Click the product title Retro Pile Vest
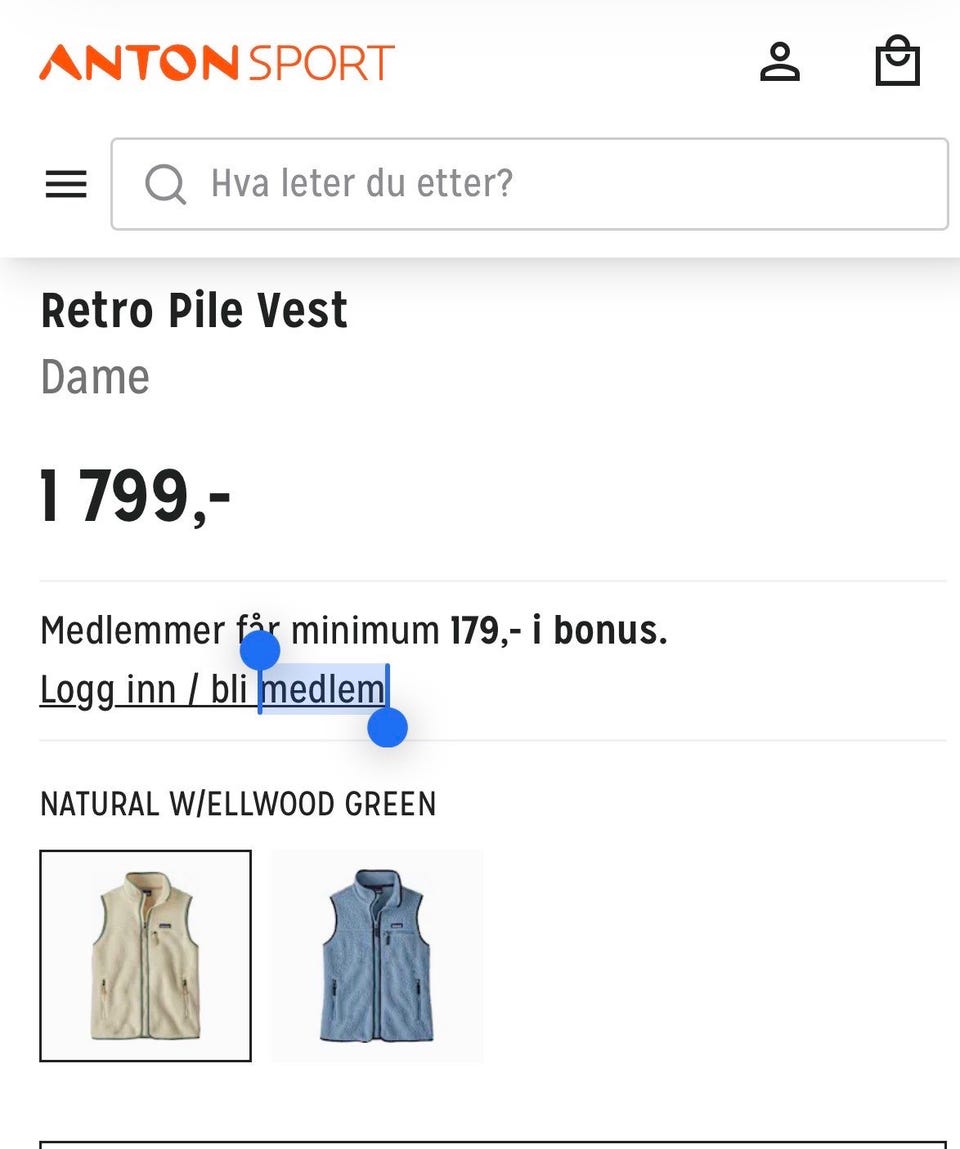 pyautogui.click(x=193, y=310)
